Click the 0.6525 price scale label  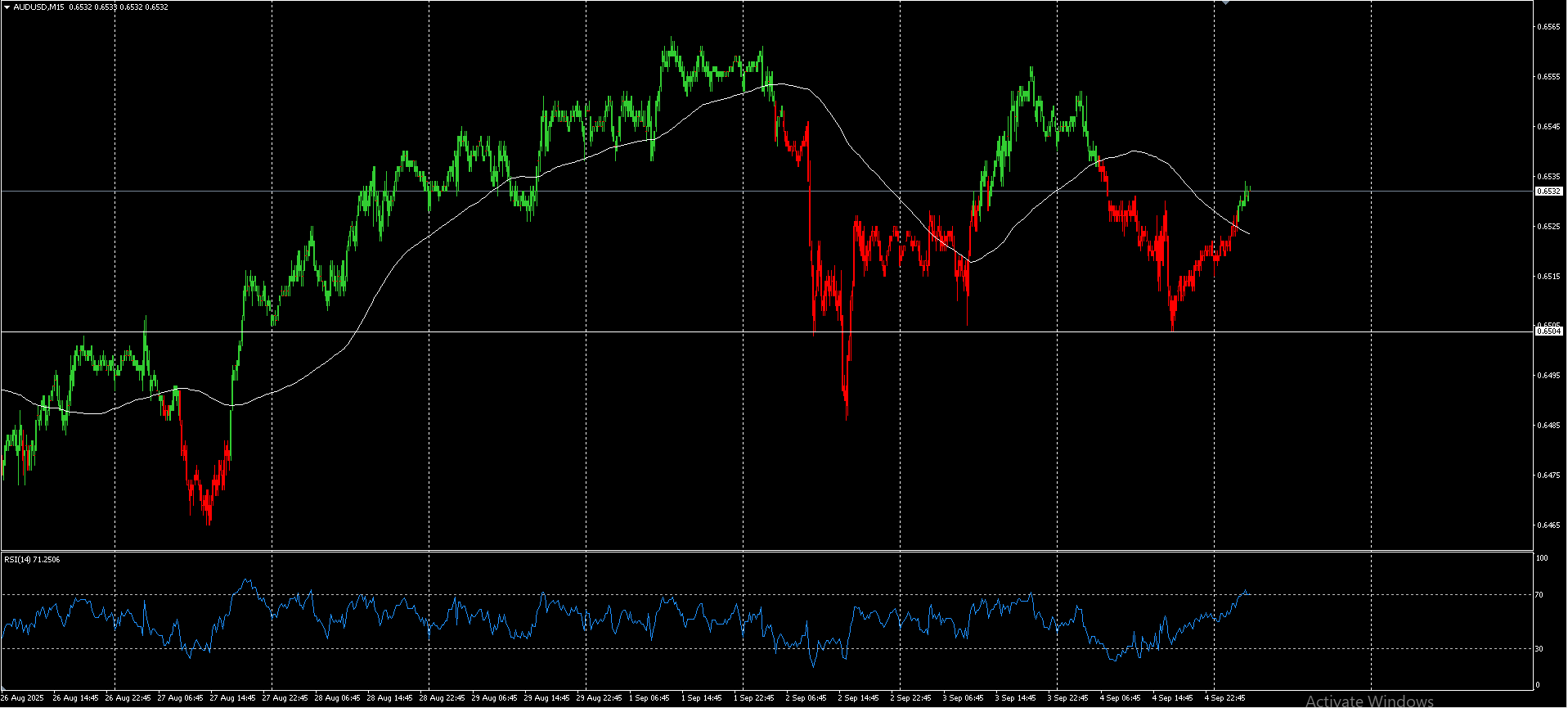(x=1548, y=227)
